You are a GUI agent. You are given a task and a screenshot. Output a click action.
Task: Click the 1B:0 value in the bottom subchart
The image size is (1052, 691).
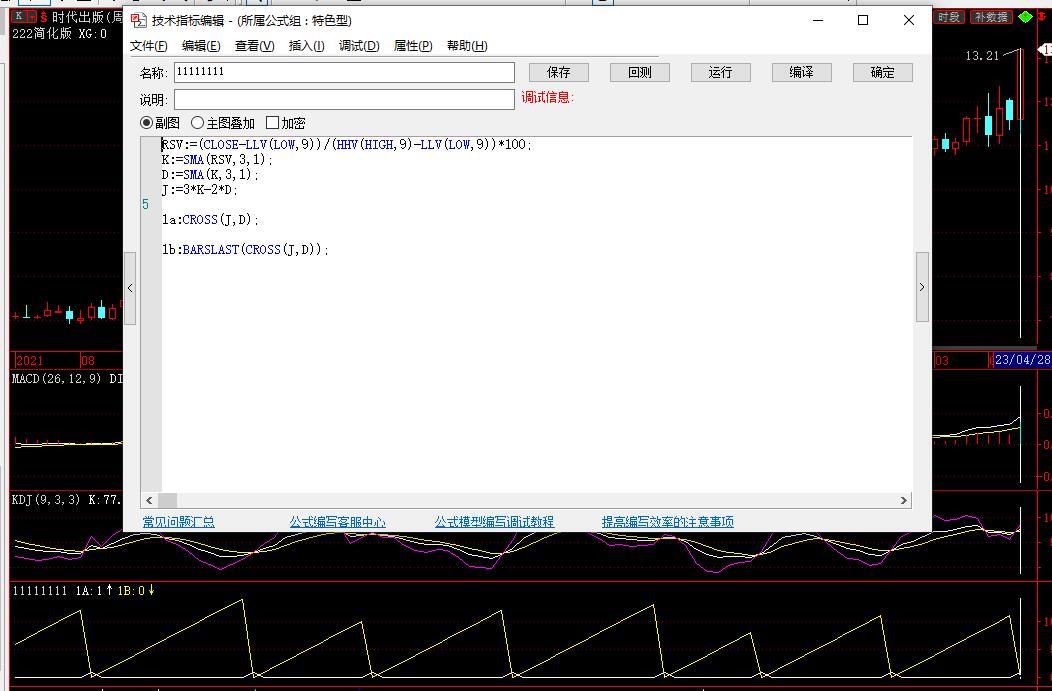(x=132, y=591)
